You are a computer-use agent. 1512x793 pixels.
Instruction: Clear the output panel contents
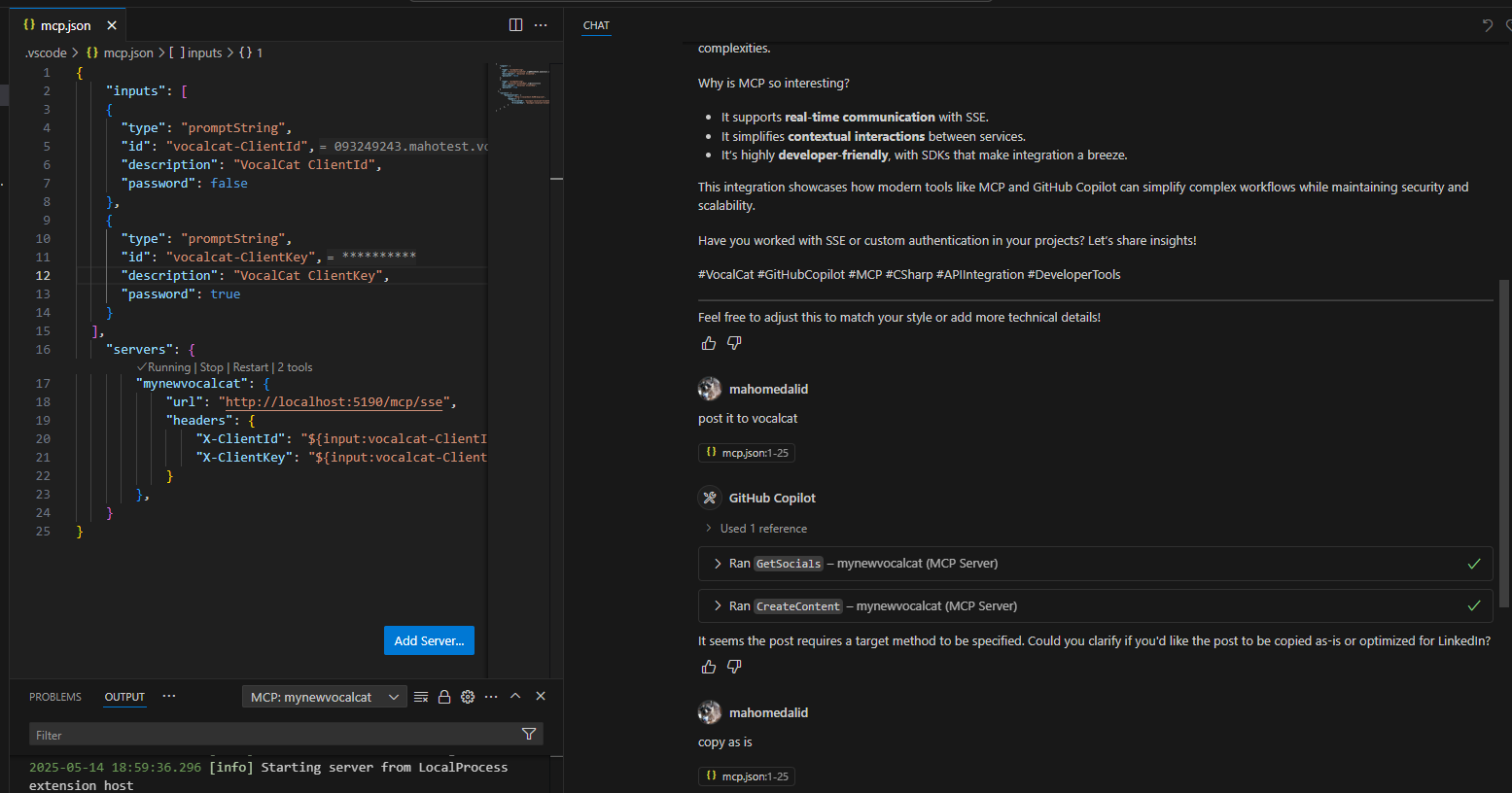pyautogui.click(x=421, y=697)
